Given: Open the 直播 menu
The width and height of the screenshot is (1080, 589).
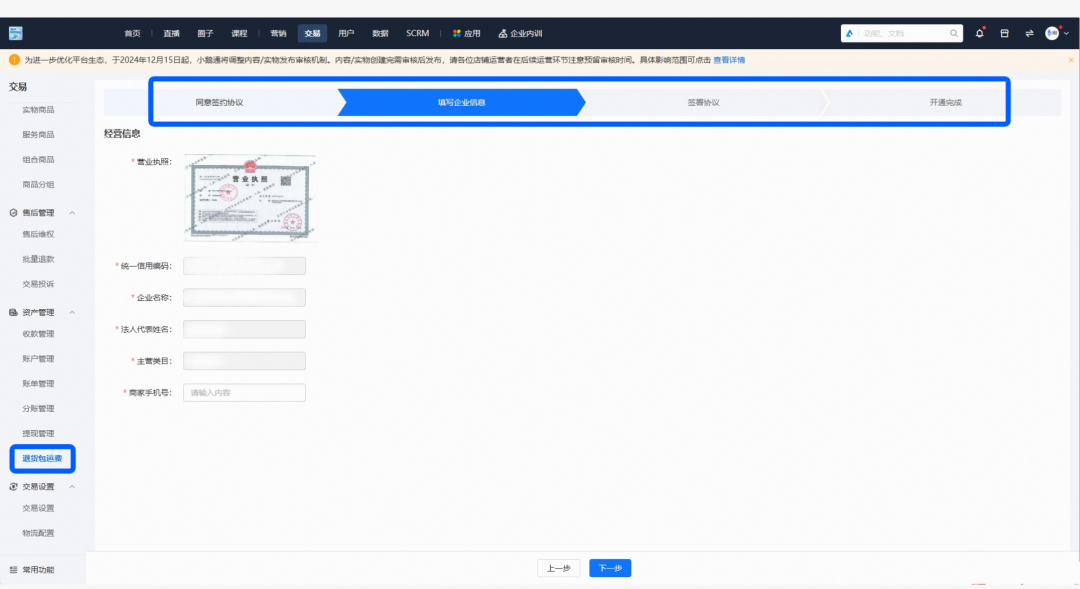Looking at the screenshot, I should click(172, 33).
